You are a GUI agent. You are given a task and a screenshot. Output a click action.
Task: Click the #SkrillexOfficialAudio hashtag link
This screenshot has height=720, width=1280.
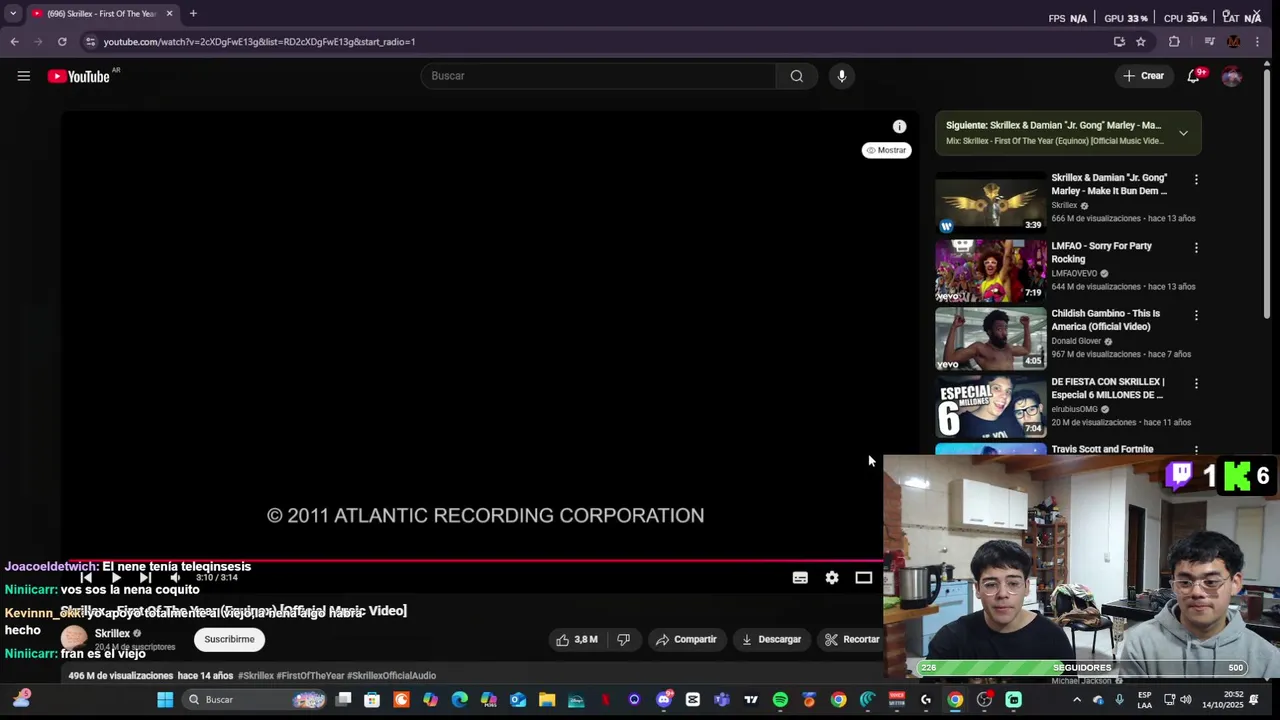point(391,676)
